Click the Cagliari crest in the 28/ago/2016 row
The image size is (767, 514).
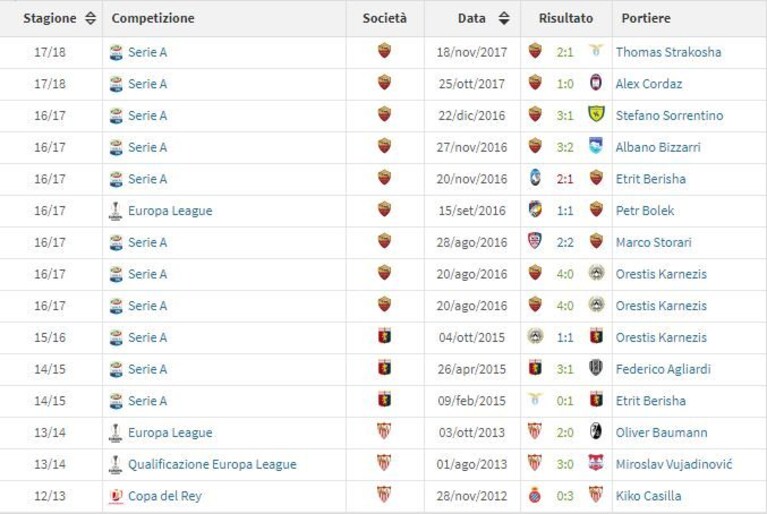click(x=535, y=241)
